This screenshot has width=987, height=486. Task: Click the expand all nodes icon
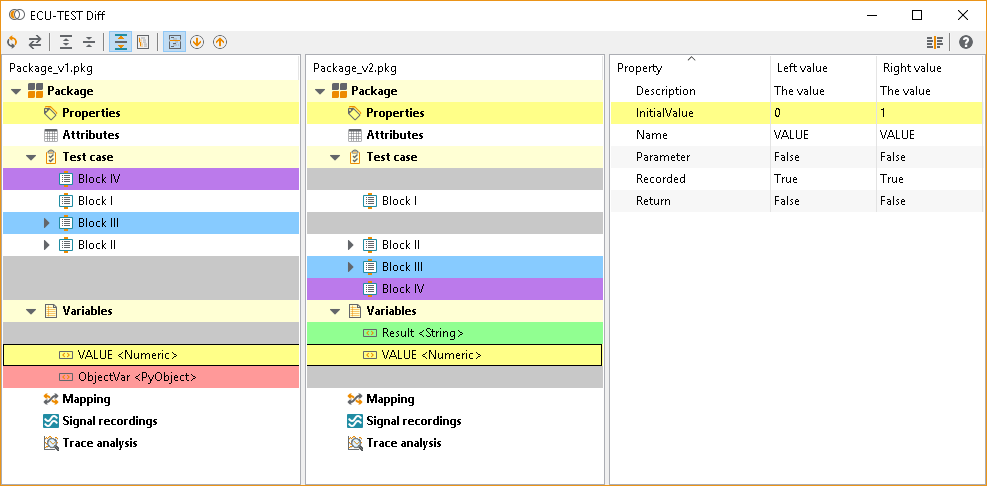pos(66,42)
